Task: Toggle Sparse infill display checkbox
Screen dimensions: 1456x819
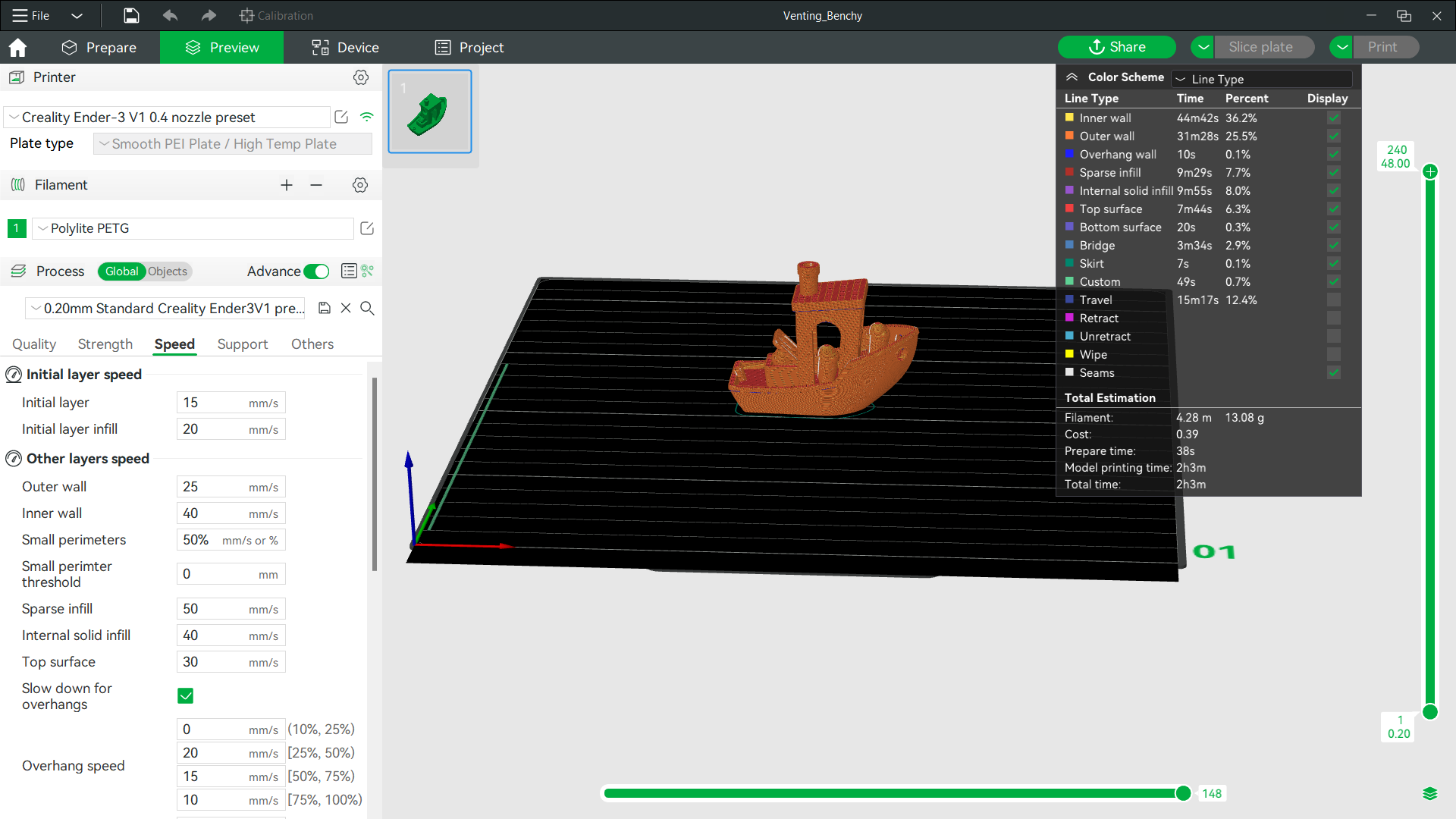Action: (1334, 173)
